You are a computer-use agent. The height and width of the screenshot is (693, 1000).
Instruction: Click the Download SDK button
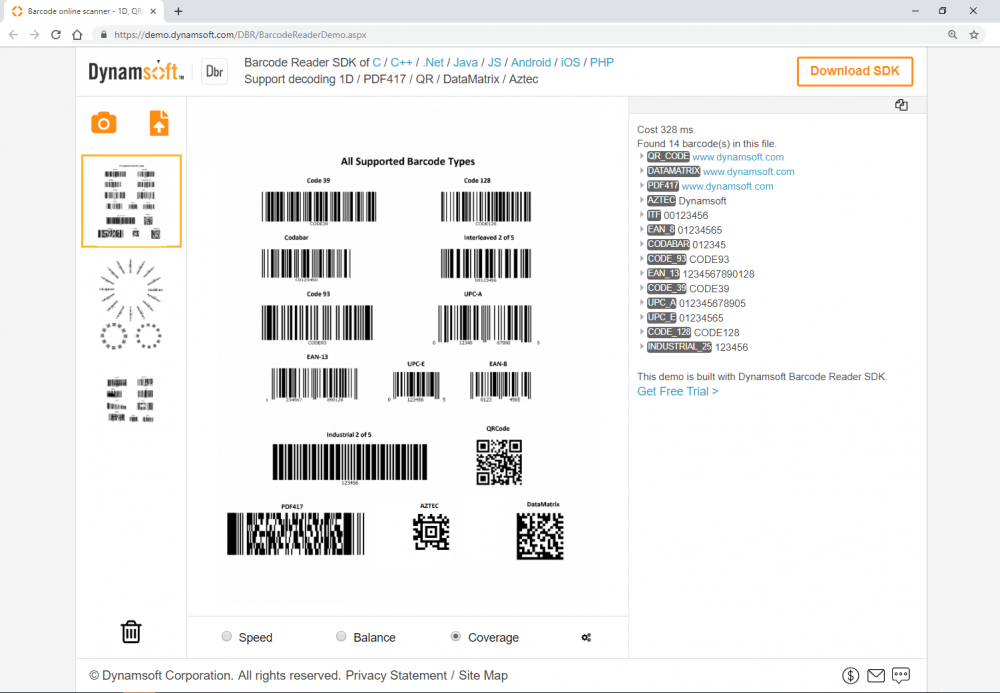(x=854, y=71)
